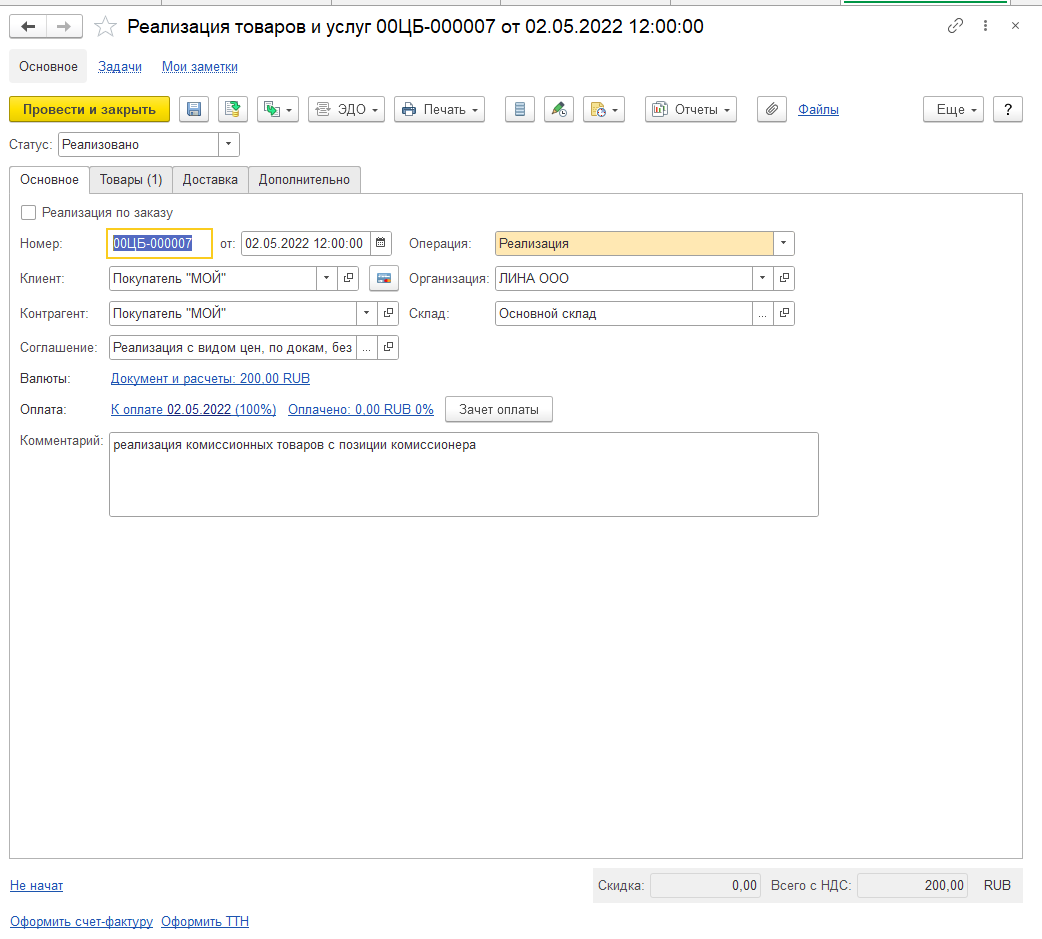The image size is (1042, 939).
Task: Click the Провести и закрыть button
Action: pyautogui.click(x=89, y=110)
